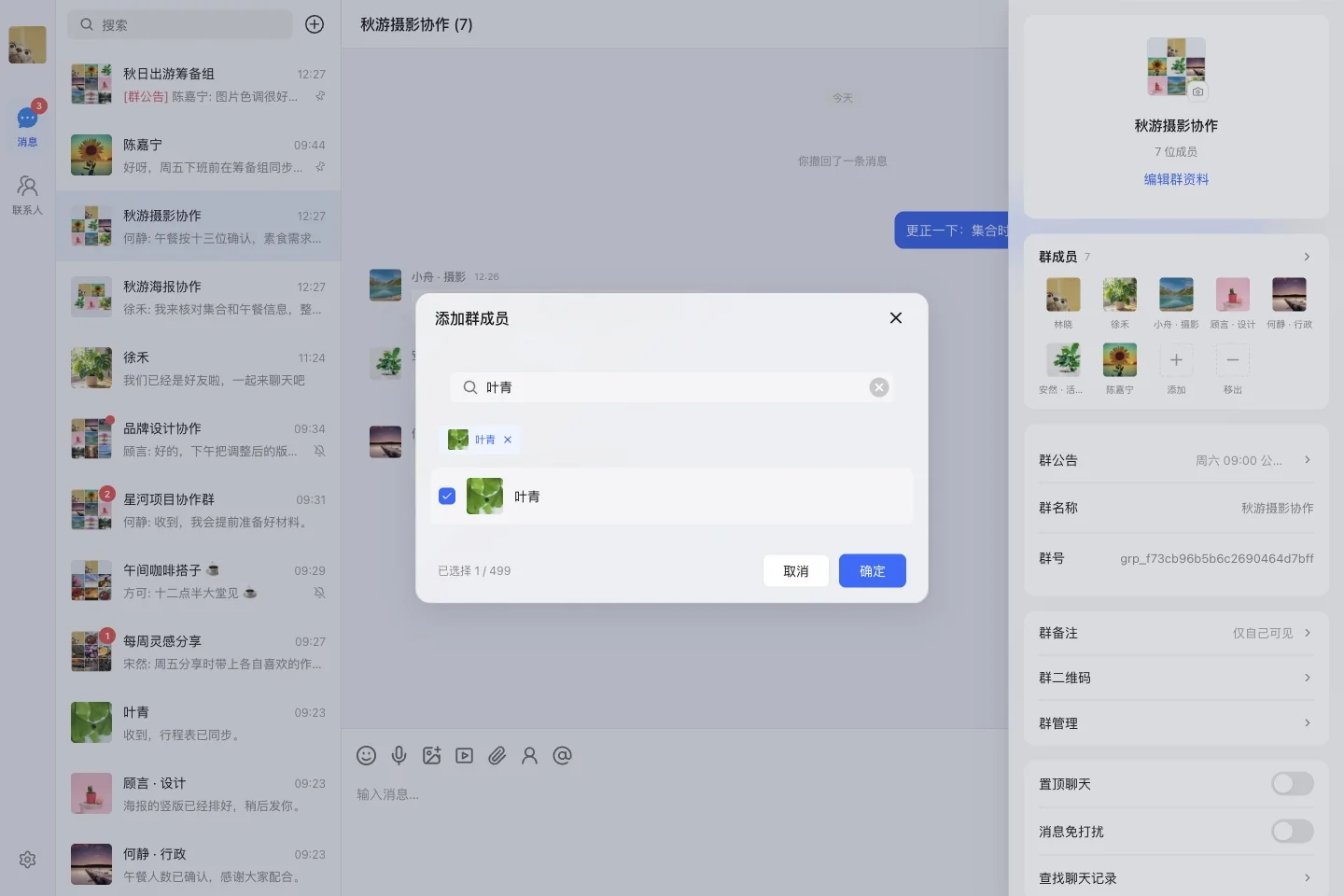Expand the 群成员 list chevron
The width and height of the screenshot is (1344, 896).
click(1307, 257)
